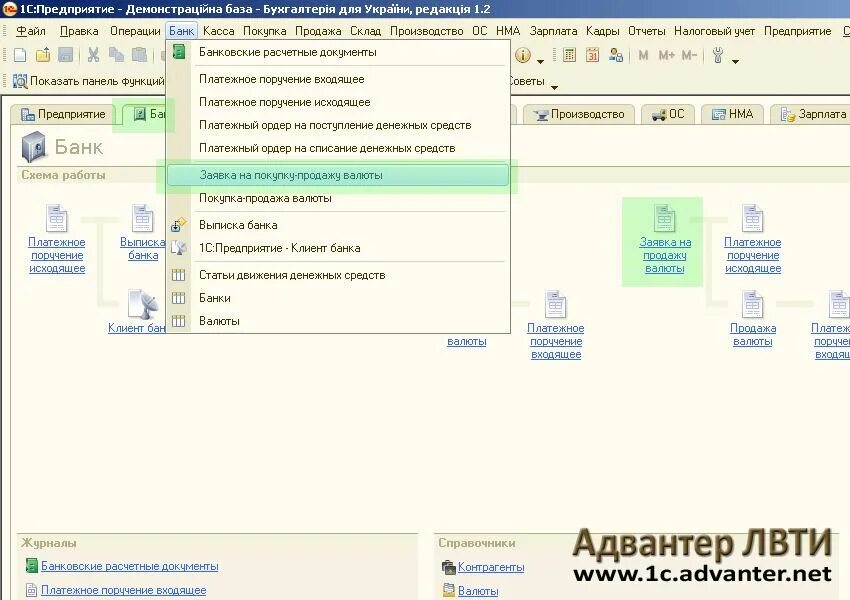Switch to the Предприятие tab

[x=63, y=114]
